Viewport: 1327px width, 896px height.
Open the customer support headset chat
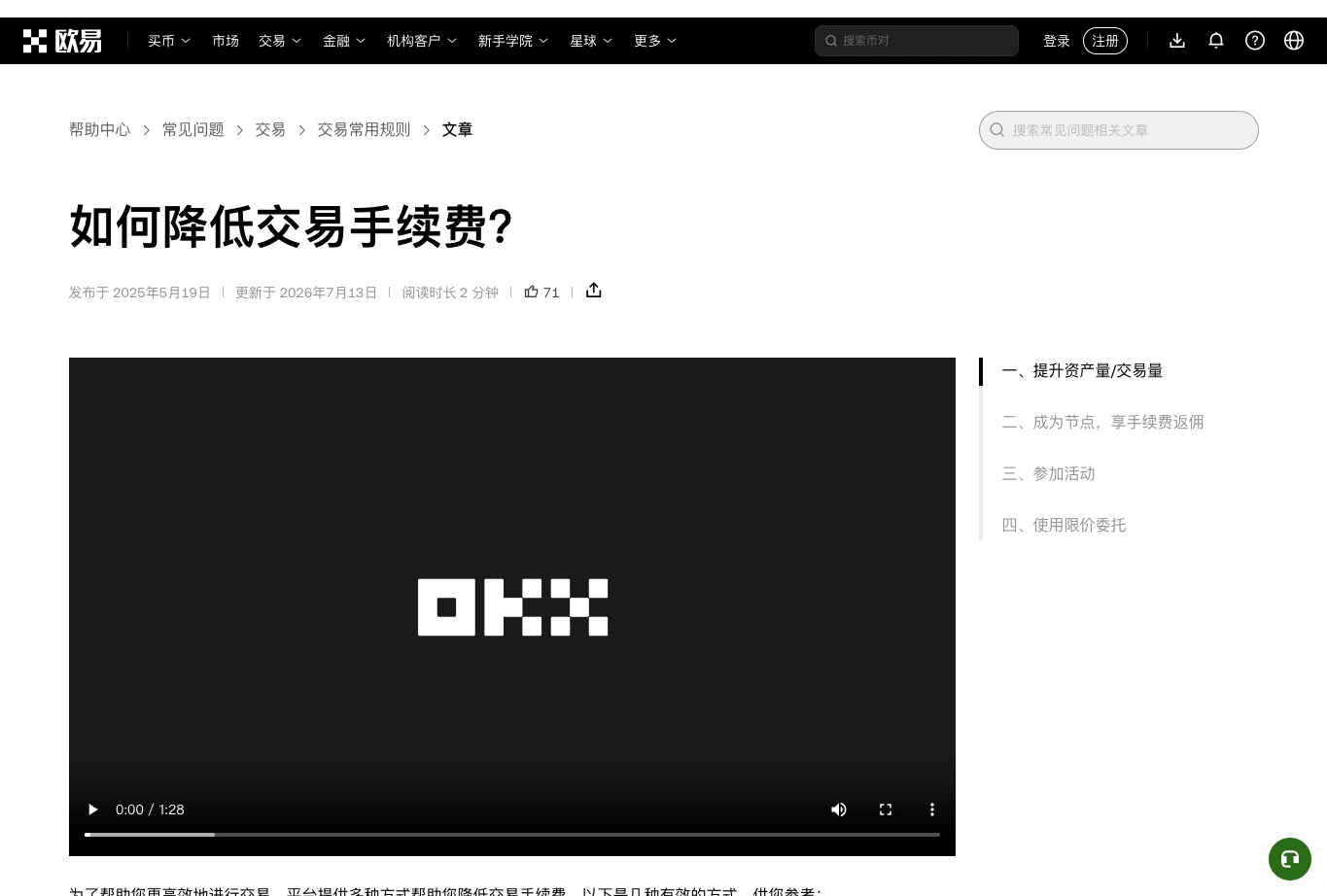coord(1290,859)
